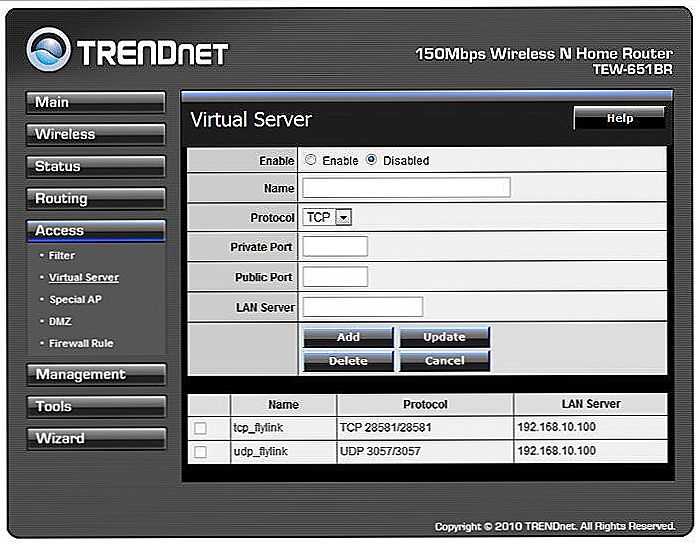The width and height of the screenshot is (700, 544).
Task: Select the Disabled radio button
Action: 371,160
